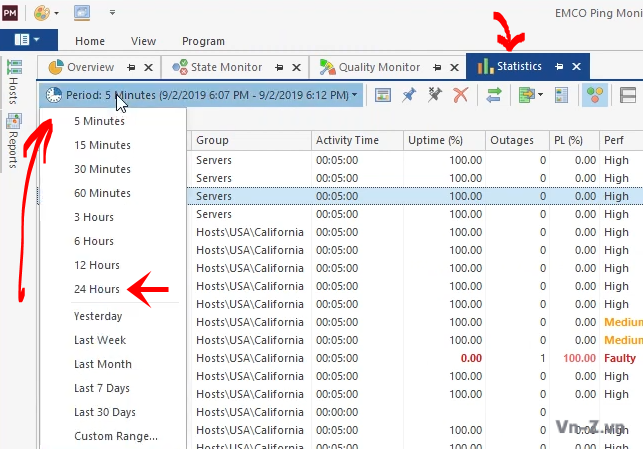Click the chart view toolbar icon

pos(383,95)
